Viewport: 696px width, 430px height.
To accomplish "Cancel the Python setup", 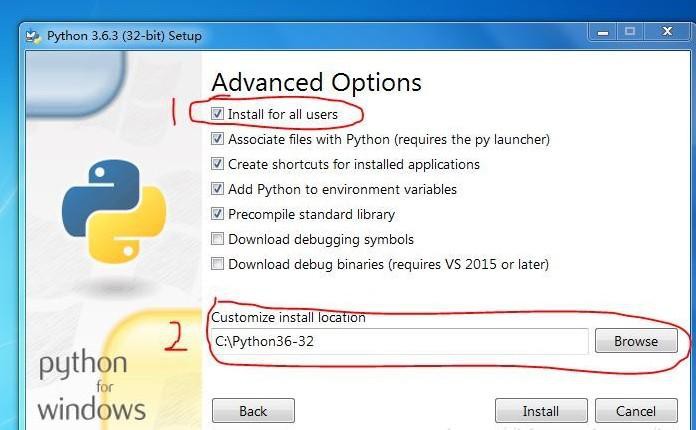I will coord(636,411).
